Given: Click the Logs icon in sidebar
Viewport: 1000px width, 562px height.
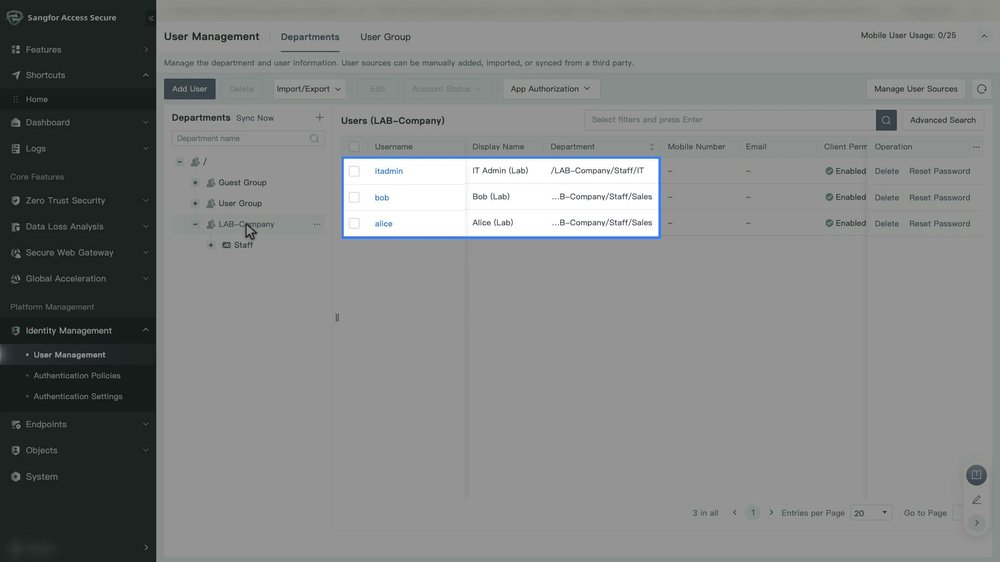Looking at the screenshot, I should coord(15,149).
